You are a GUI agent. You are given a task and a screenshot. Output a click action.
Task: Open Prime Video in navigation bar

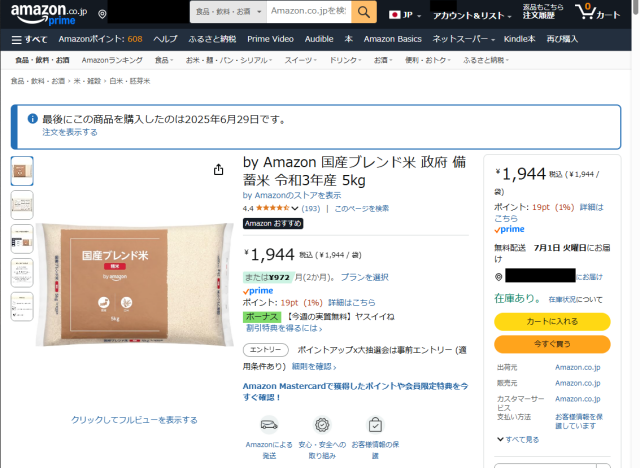point(270,39)
